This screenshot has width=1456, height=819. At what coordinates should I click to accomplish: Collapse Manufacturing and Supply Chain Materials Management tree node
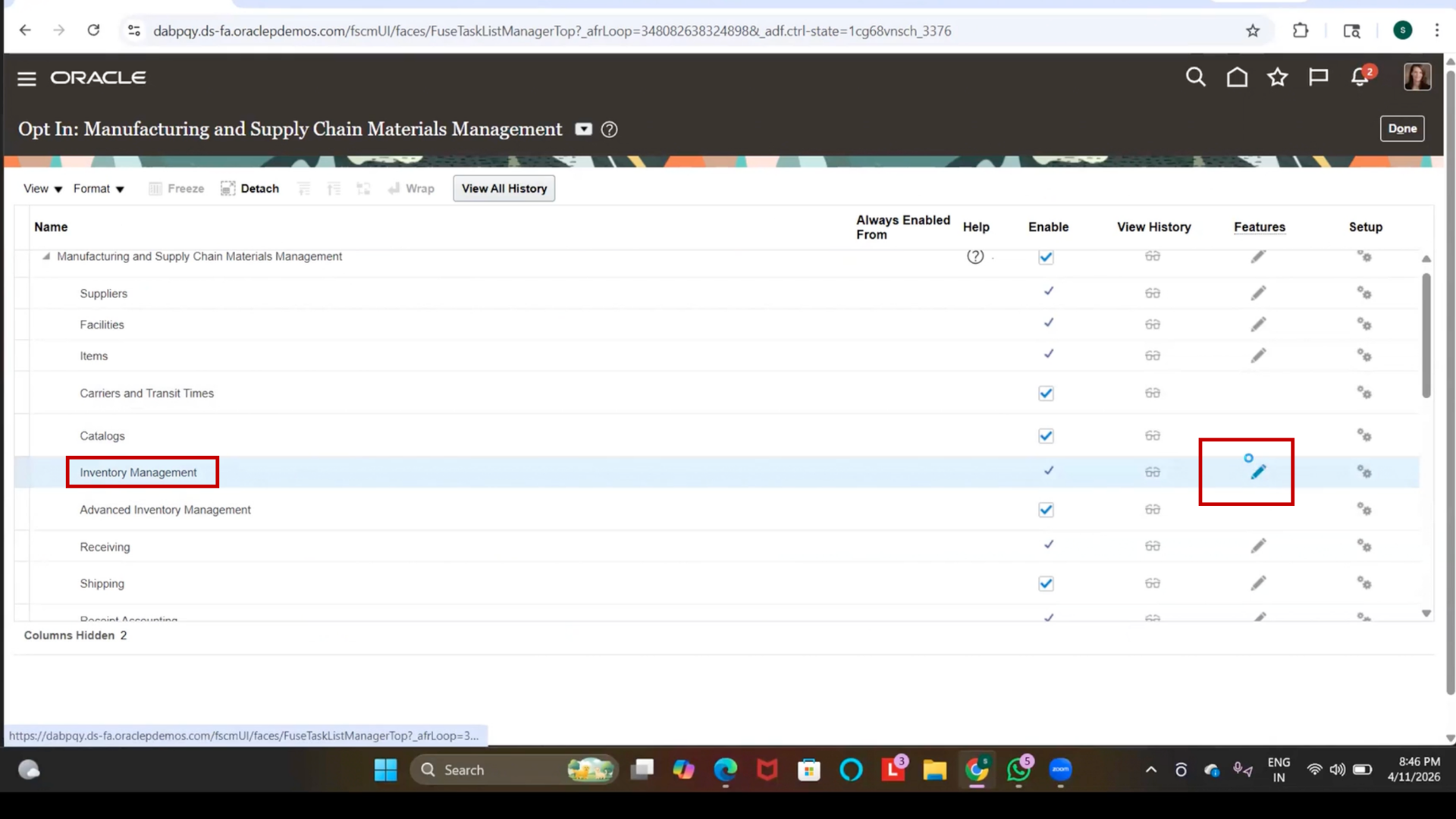click(46, 256)
